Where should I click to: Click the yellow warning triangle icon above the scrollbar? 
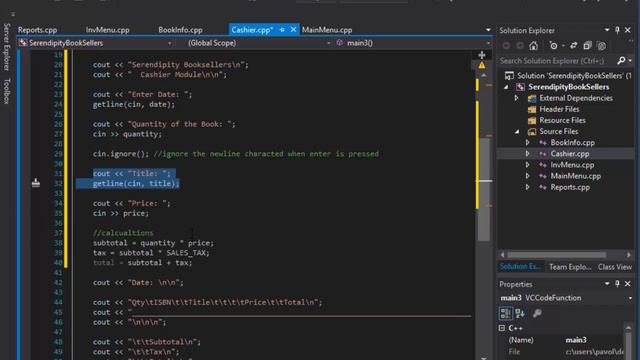pos(482,65)
